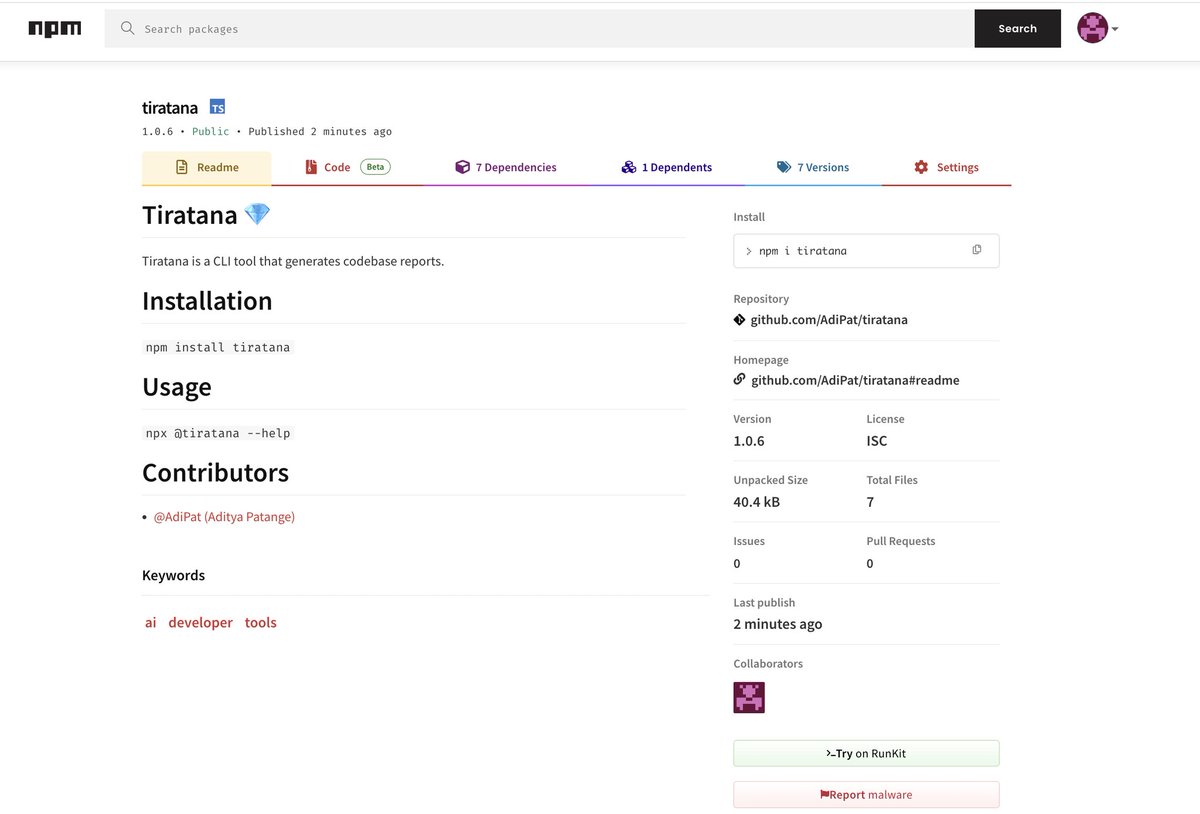This screenshot has height=814, width=1200.
Task: Open the 7 Dependencies tab
Action: click(505, 168)
